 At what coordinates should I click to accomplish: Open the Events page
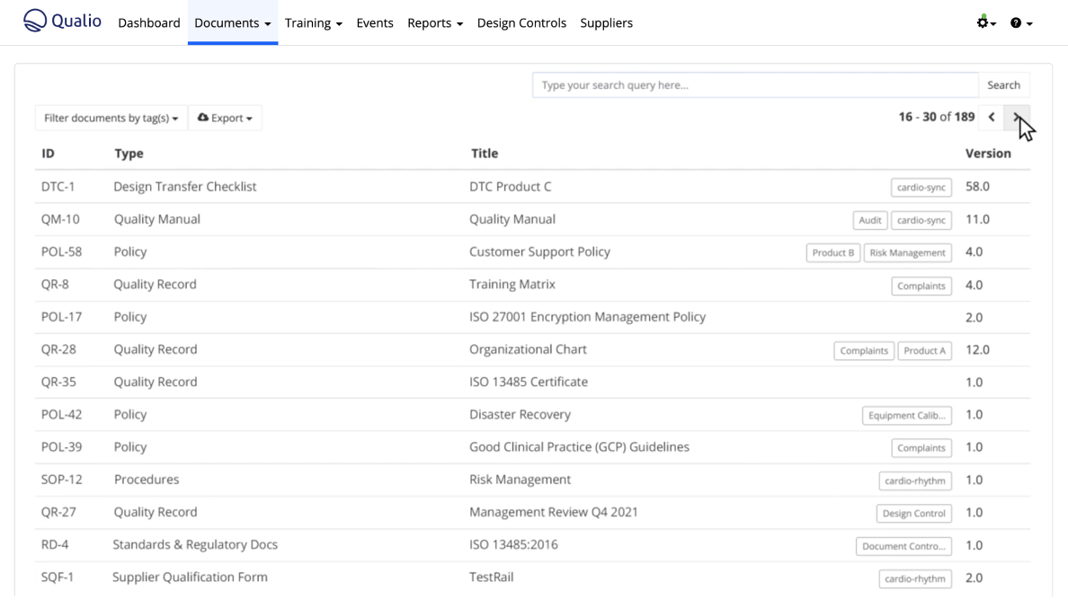tap(375, 23)
